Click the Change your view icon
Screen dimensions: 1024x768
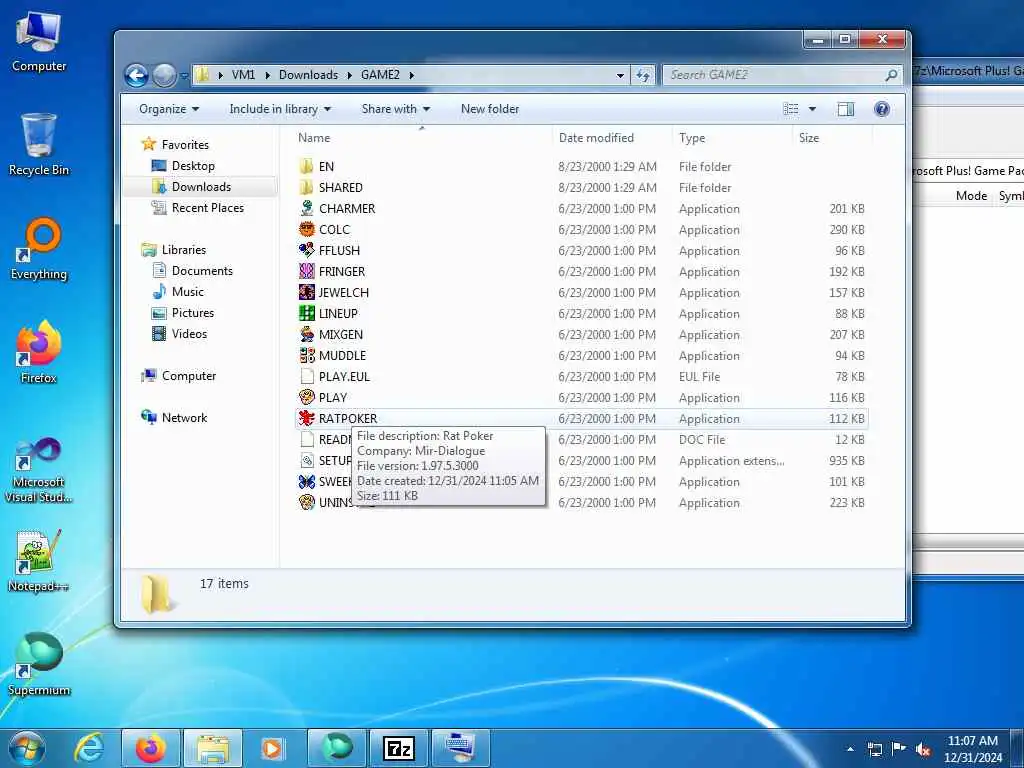point(791,109)
